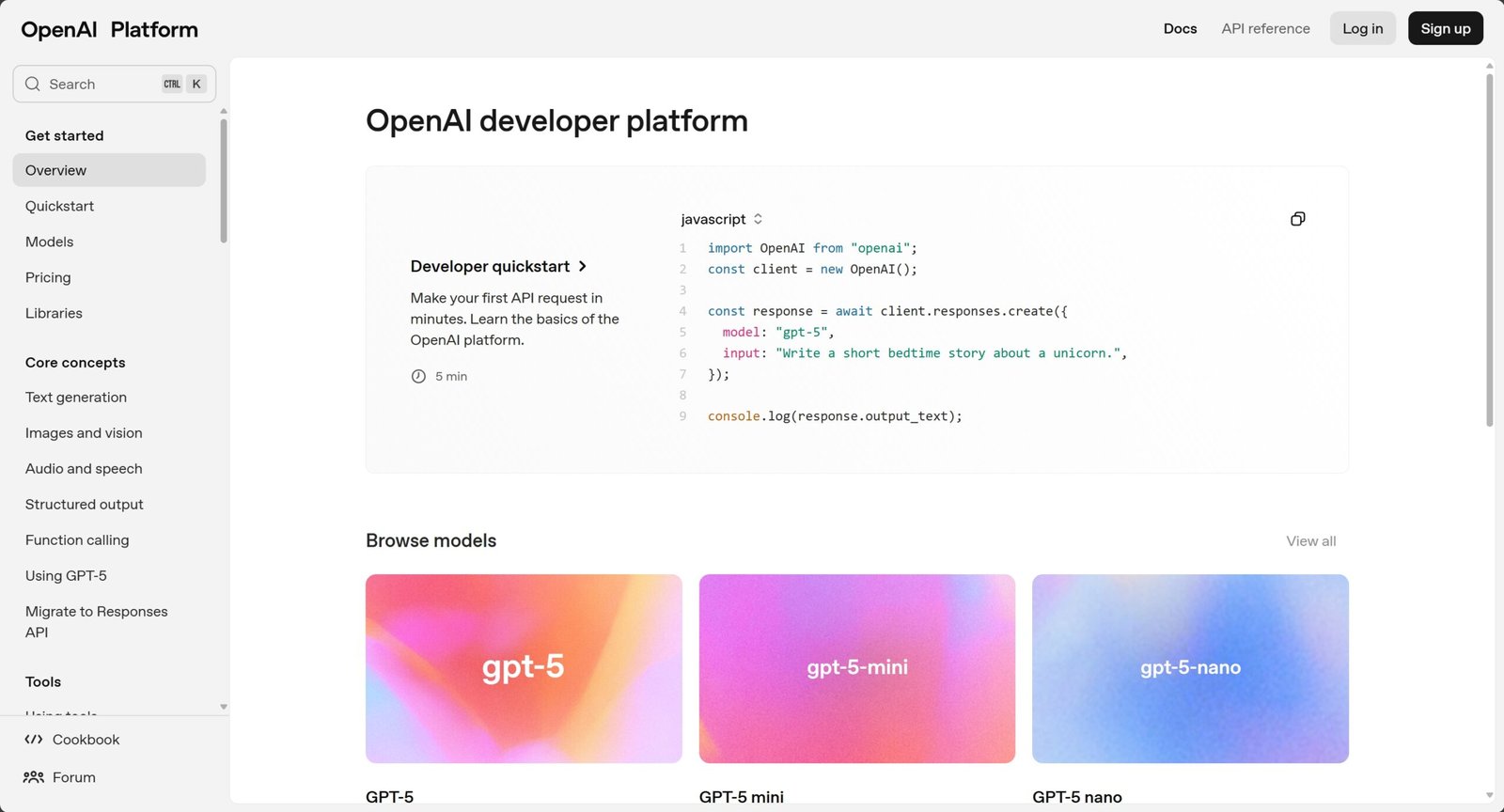Image resolution: width=1504 pixels, height=812 pixels.
Task: Go to Text generation guide
Action: [76, 398]
